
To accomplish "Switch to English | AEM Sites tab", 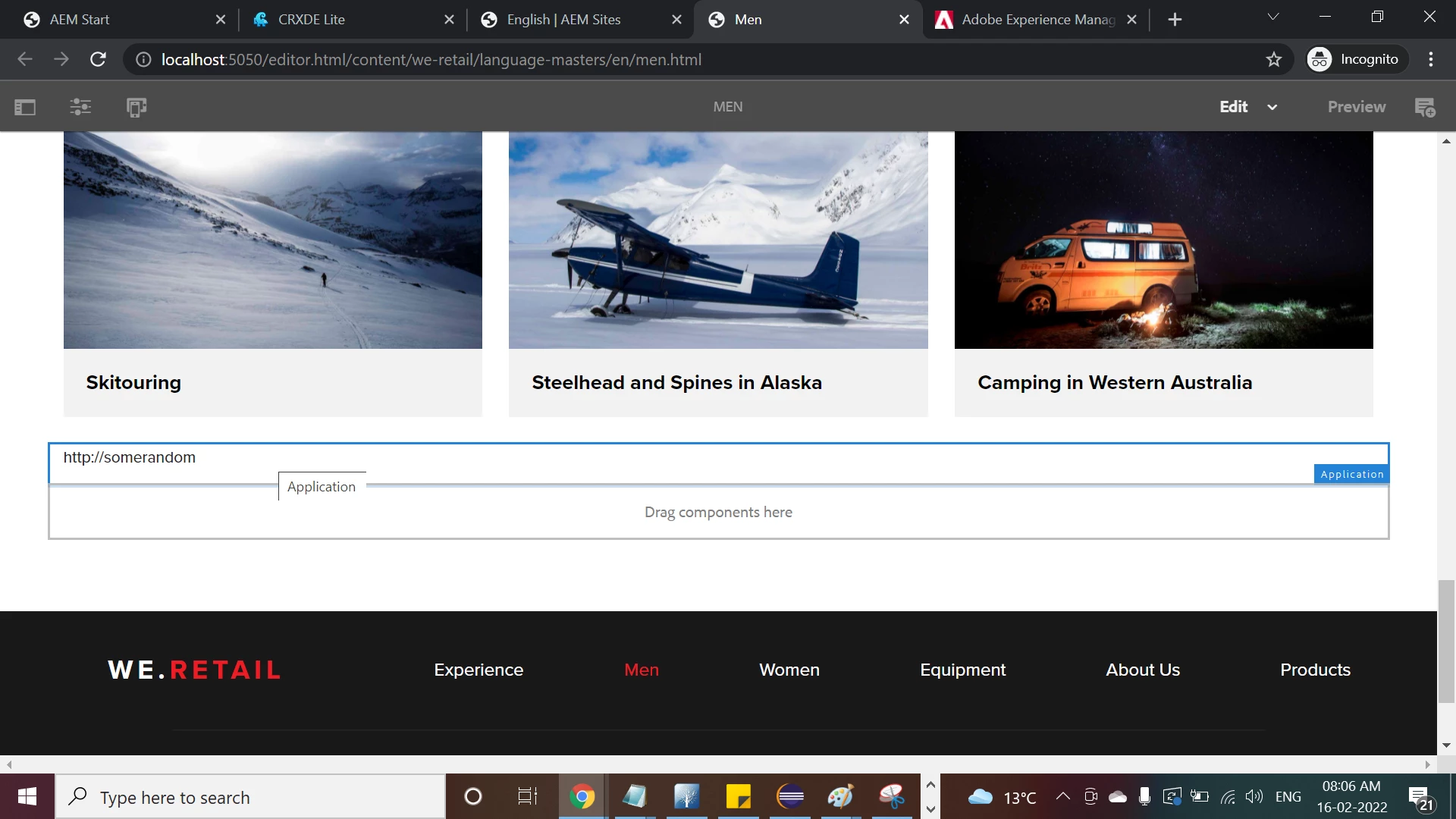I will click(563, 20).
